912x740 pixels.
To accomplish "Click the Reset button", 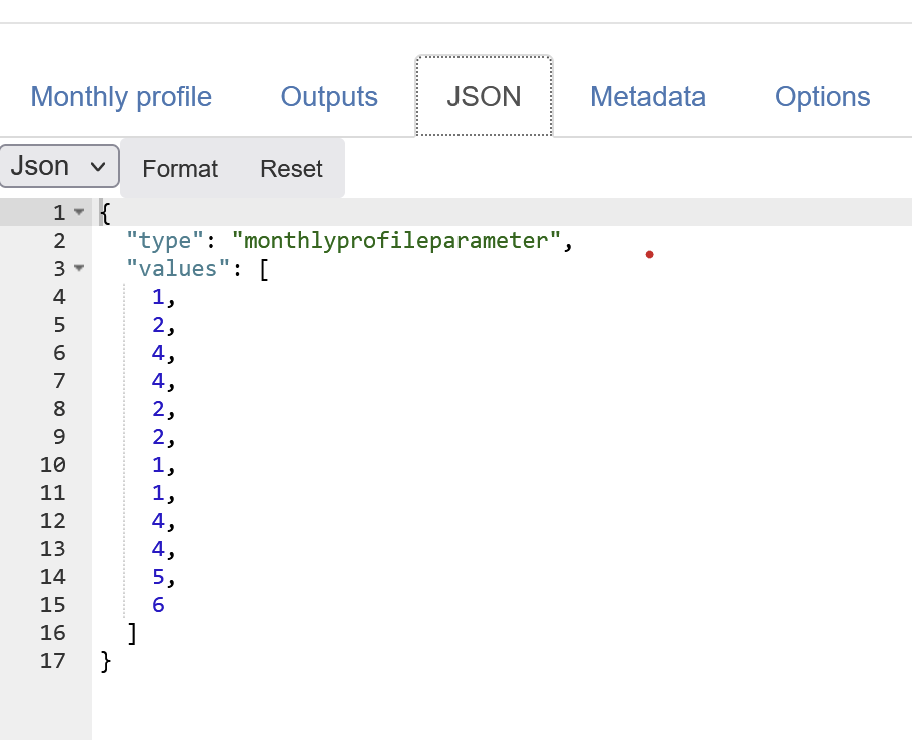I will [x=291, y=169].
